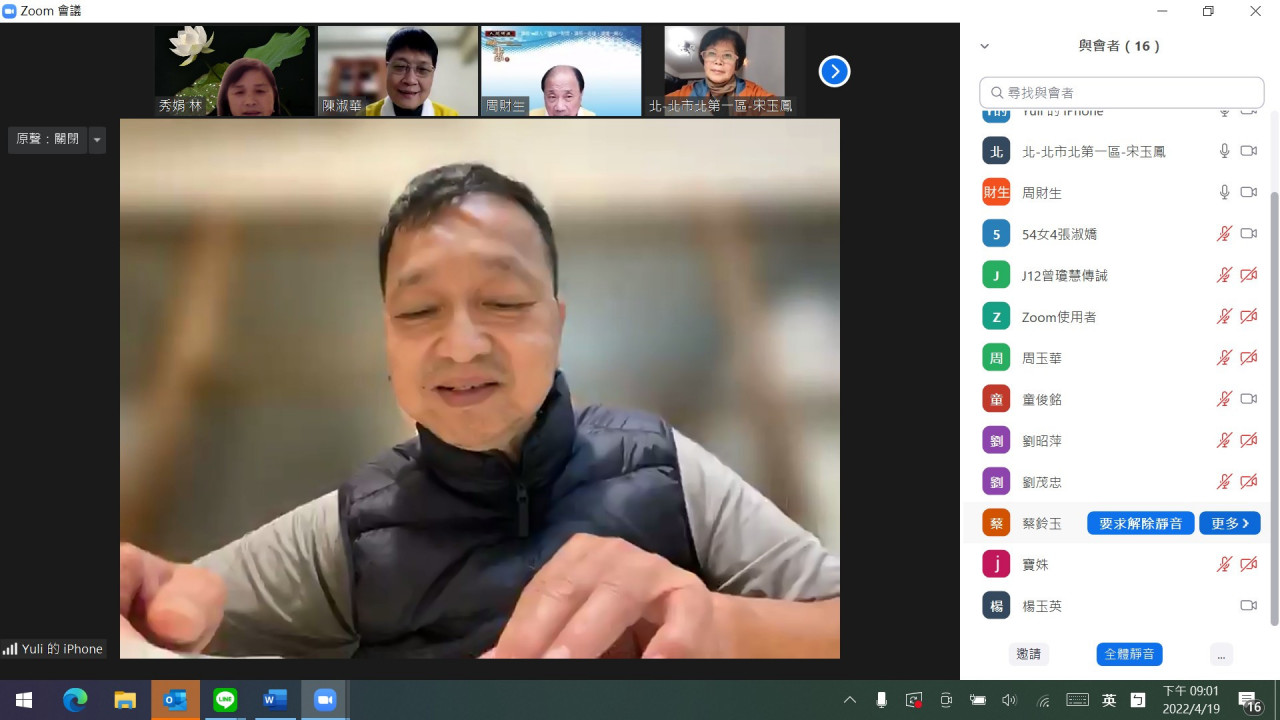Open LINE app from taskbar
1280x720 pixels.
[225, 700]
